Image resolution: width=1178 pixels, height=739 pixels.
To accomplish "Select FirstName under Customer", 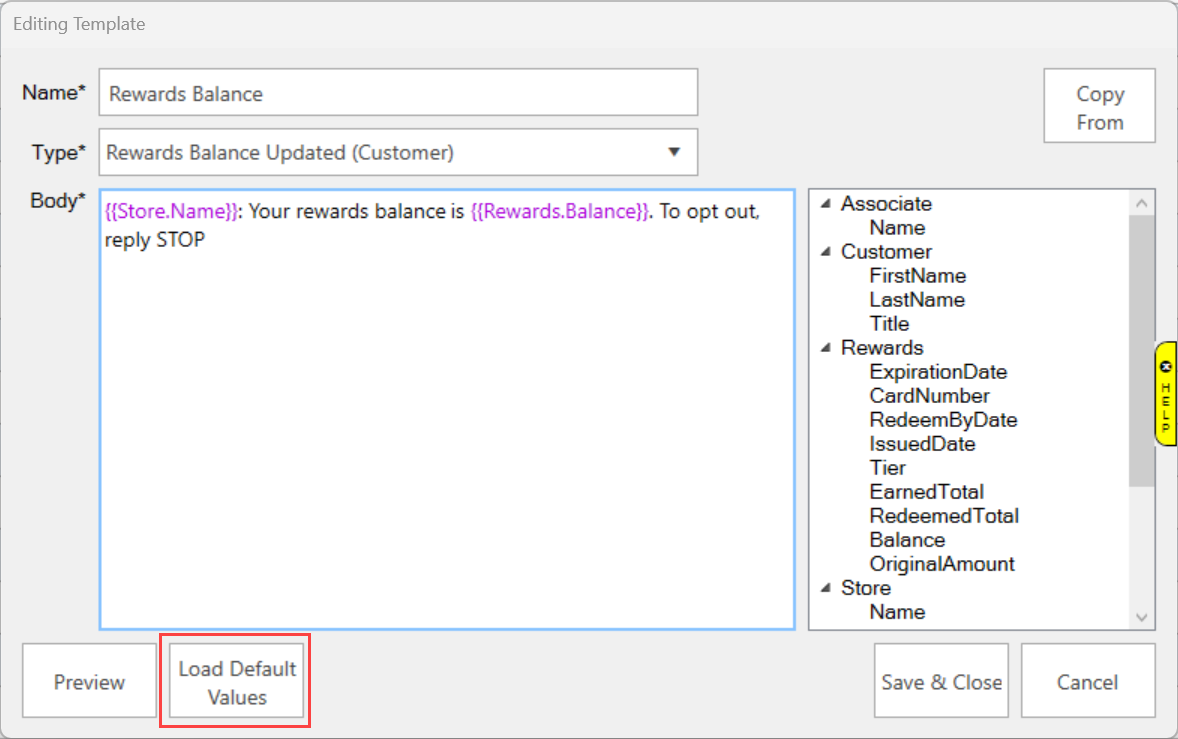I will pyautogui.click(x=917, y=276).
